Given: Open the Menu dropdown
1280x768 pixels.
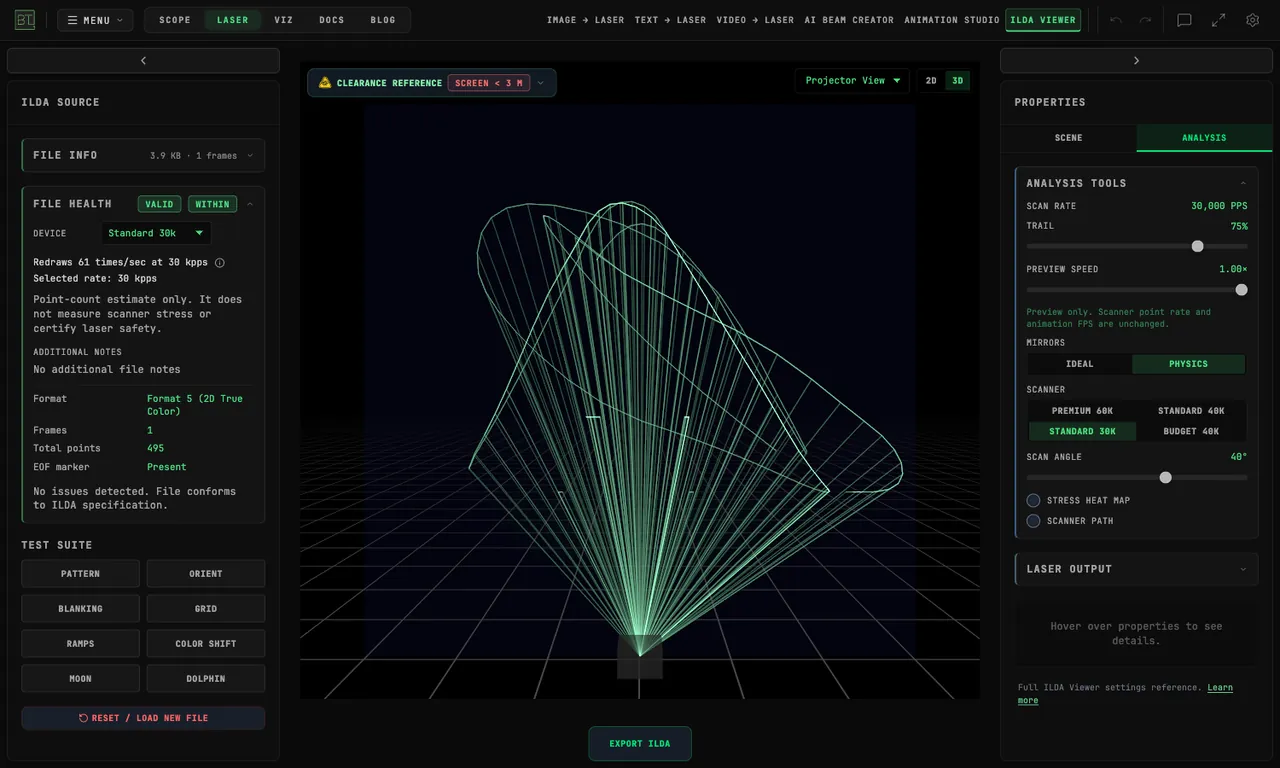Looking at the screenshot, I should 95,20.
